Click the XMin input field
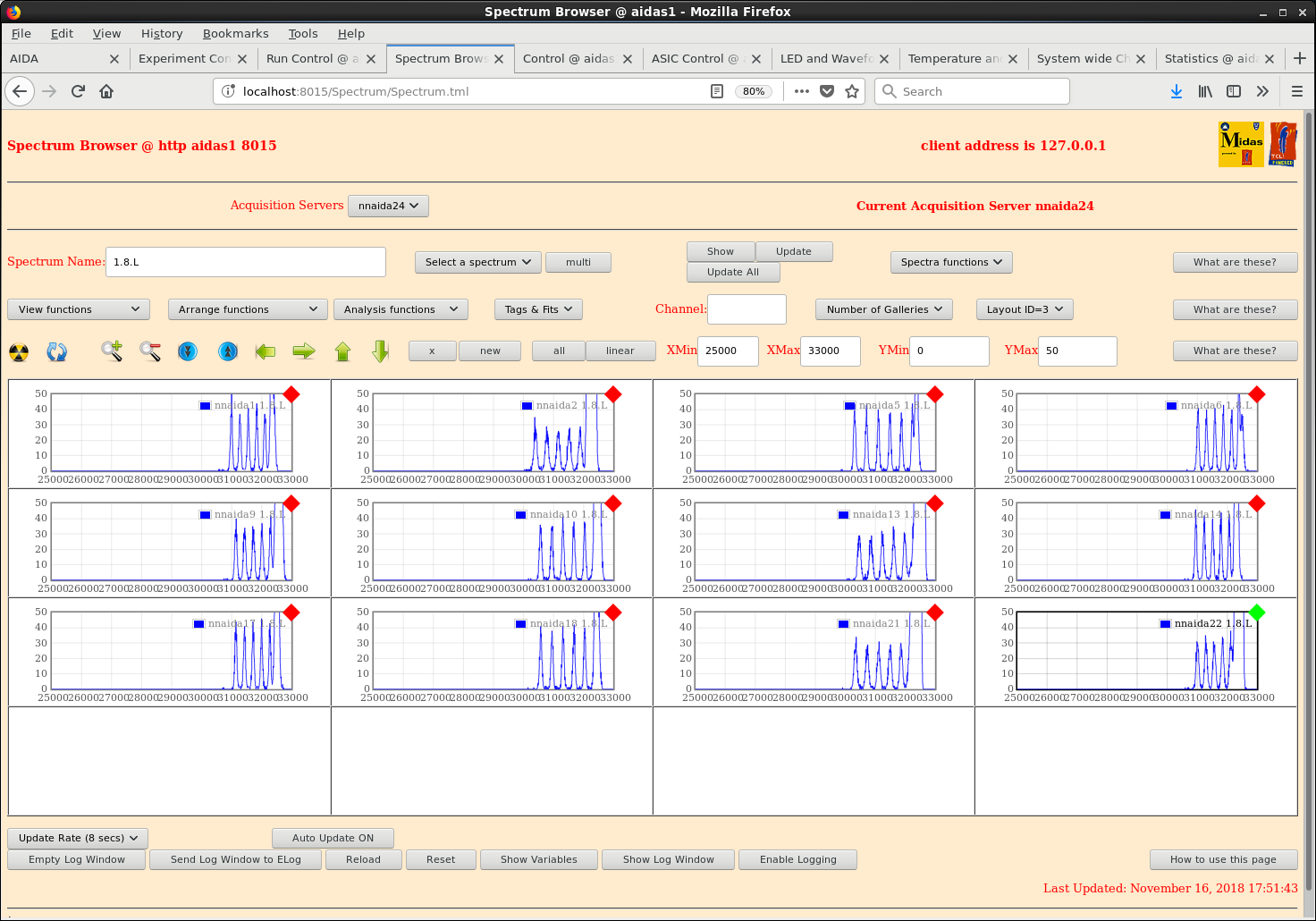 pos(727,351)
